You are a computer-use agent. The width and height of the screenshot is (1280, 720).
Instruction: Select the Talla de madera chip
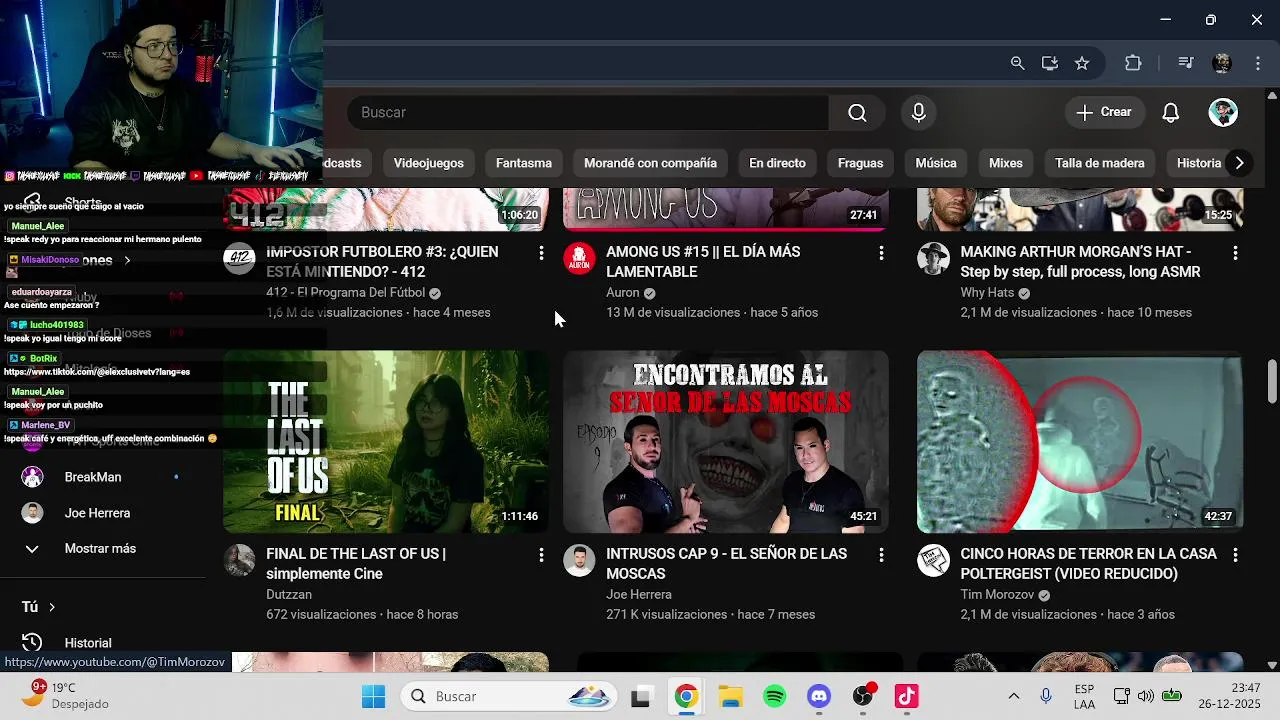[1099, 163]
